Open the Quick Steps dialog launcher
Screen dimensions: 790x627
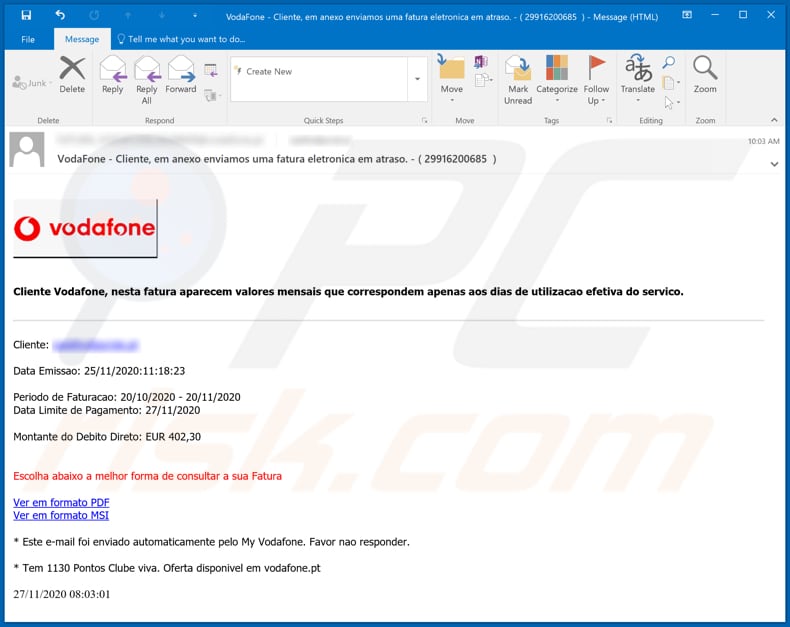(425, 120)
